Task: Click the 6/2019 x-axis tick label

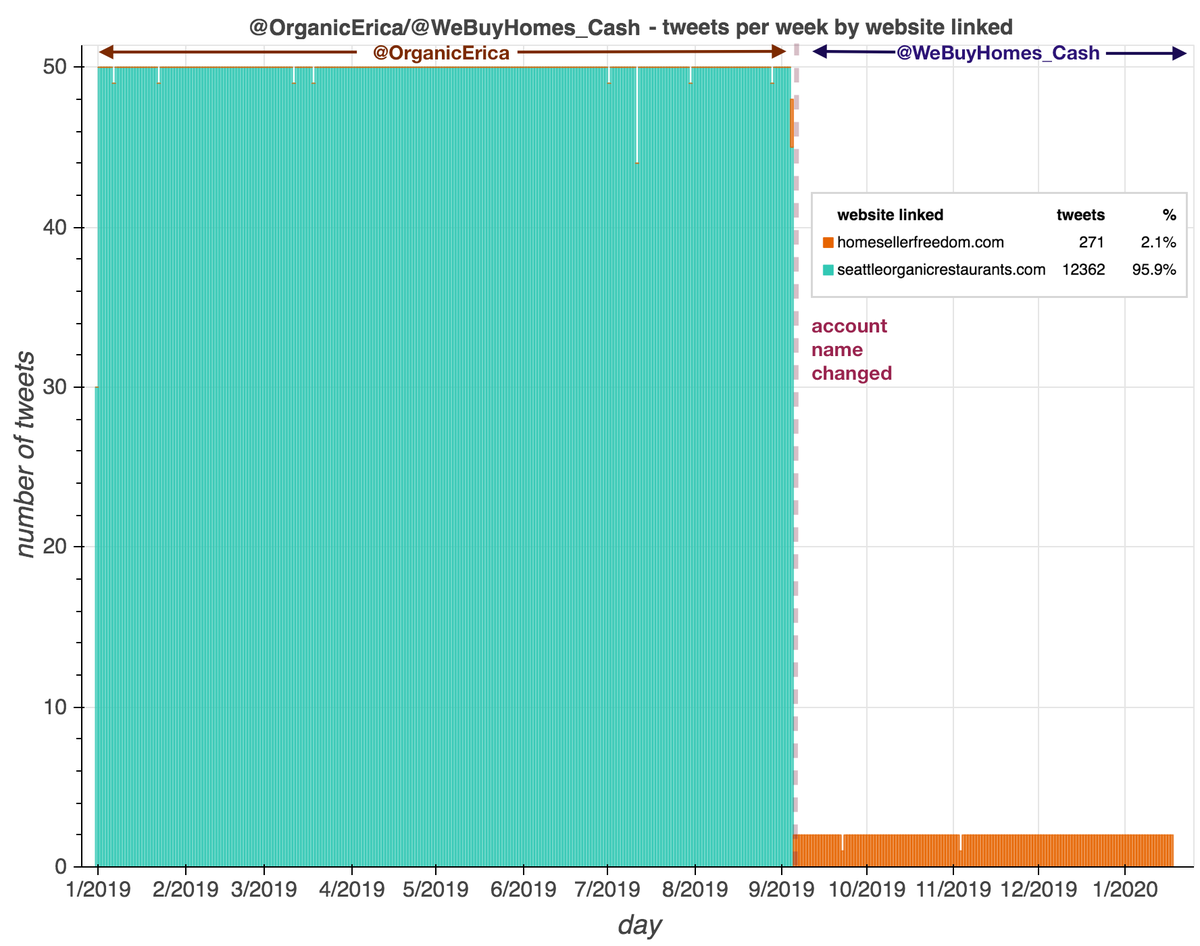Action: coord(523,887)
